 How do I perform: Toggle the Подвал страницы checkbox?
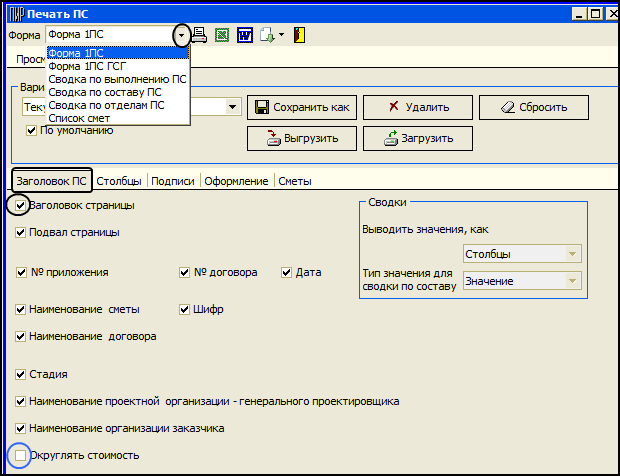pos(20,232)
